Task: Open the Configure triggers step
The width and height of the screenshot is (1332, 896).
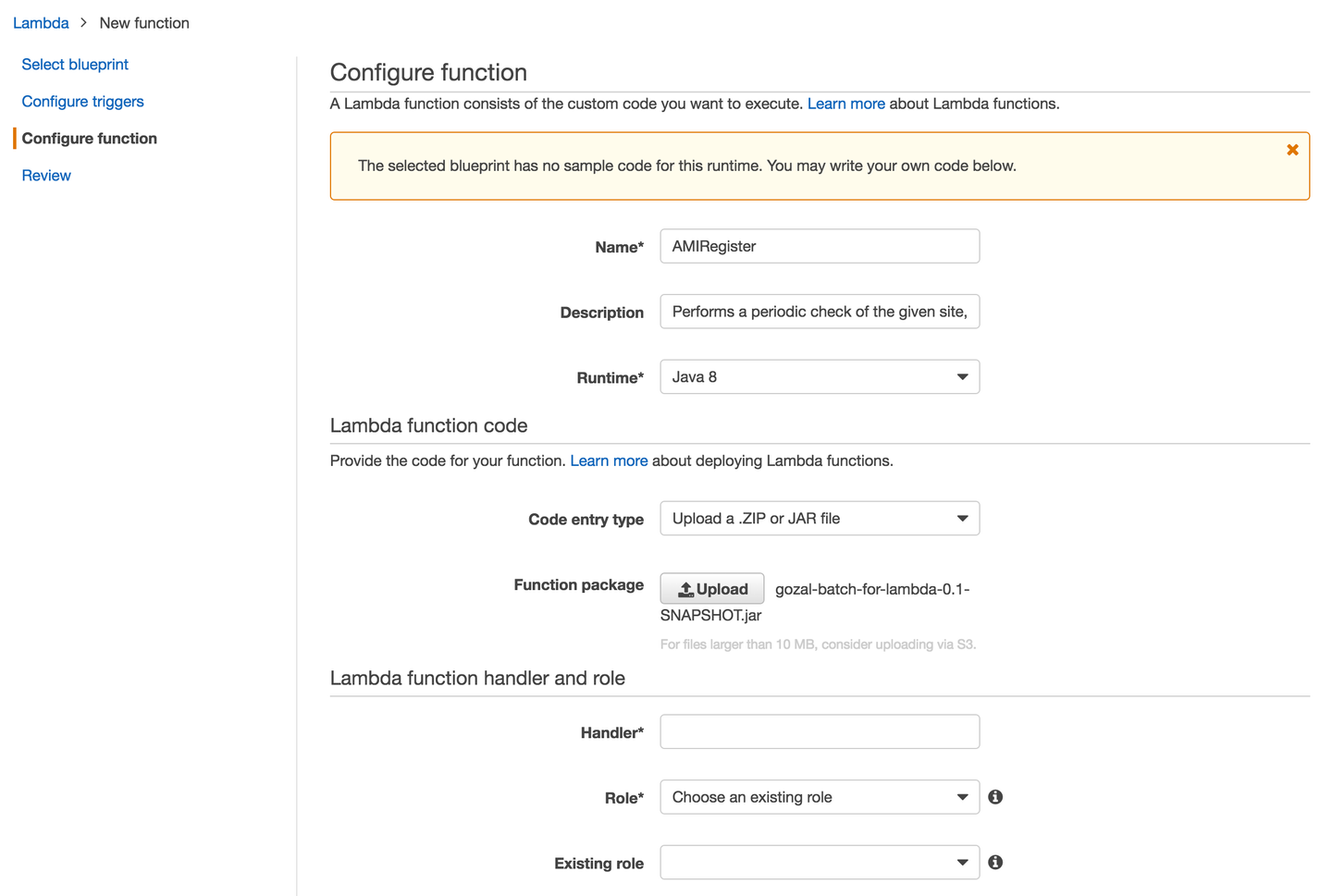Action: click(82, 102)
